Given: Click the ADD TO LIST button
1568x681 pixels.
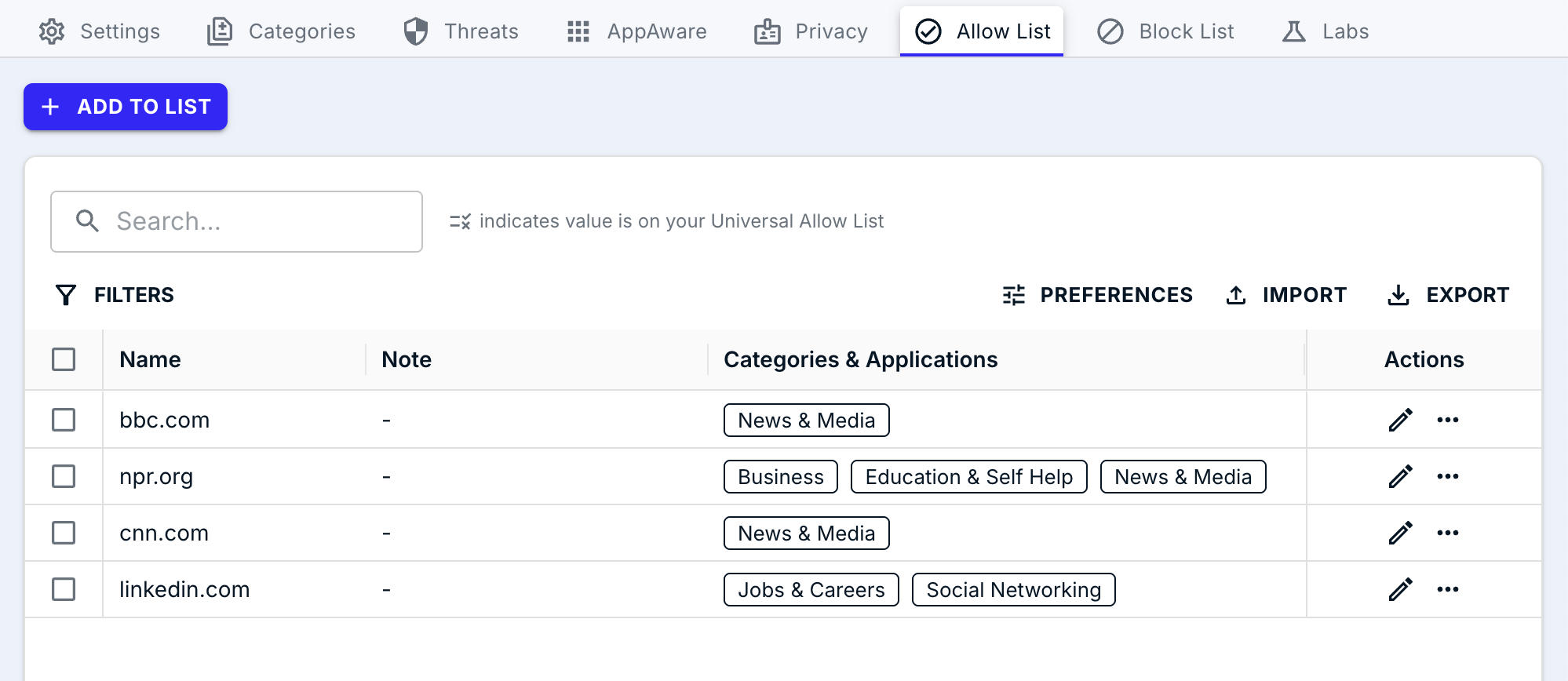Looking at the screenshot, I should tap(126, 107).
